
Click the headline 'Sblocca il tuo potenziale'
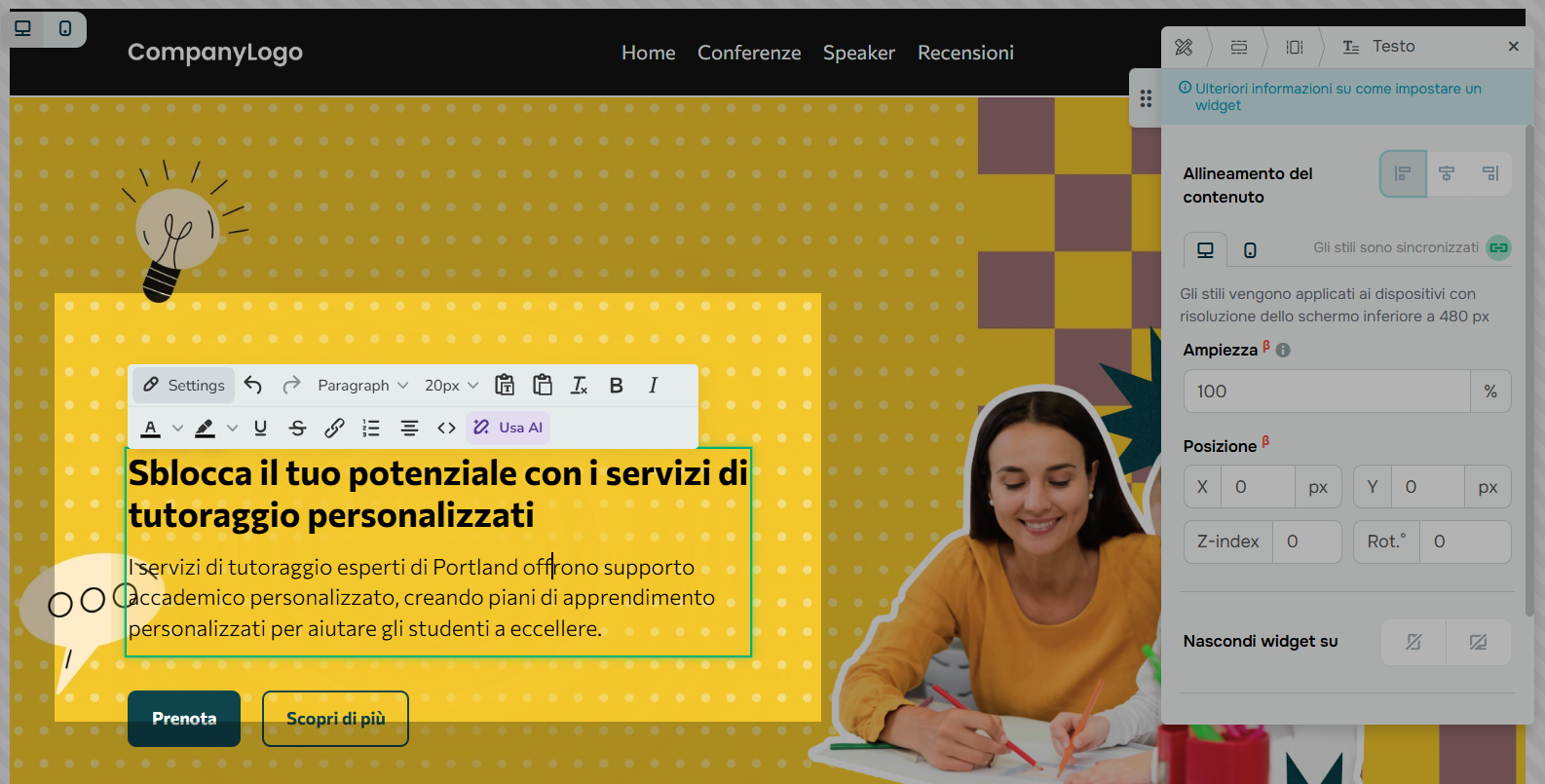click(x=438, y=494)
